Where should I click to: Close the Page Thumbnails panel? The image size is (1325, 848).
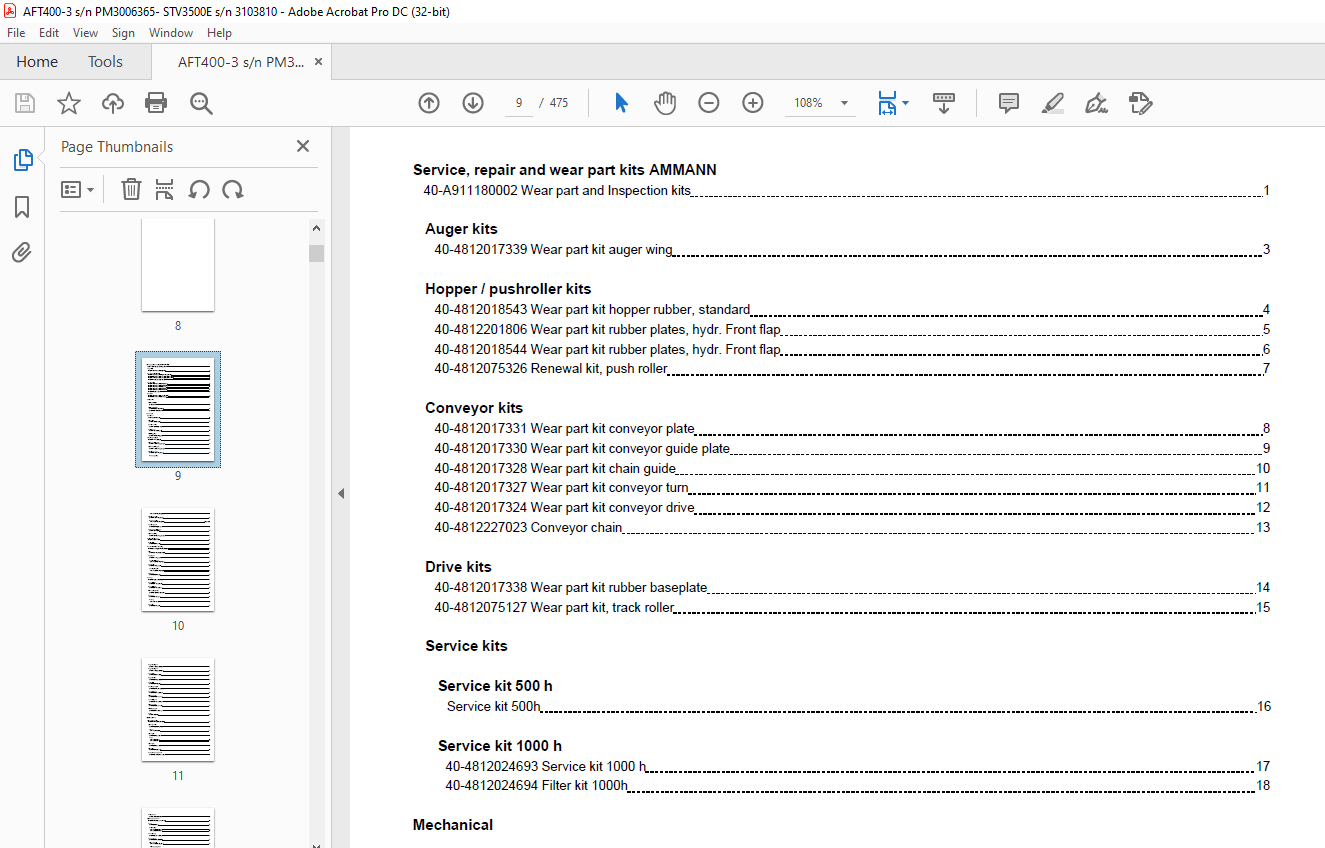coord(303,146)
